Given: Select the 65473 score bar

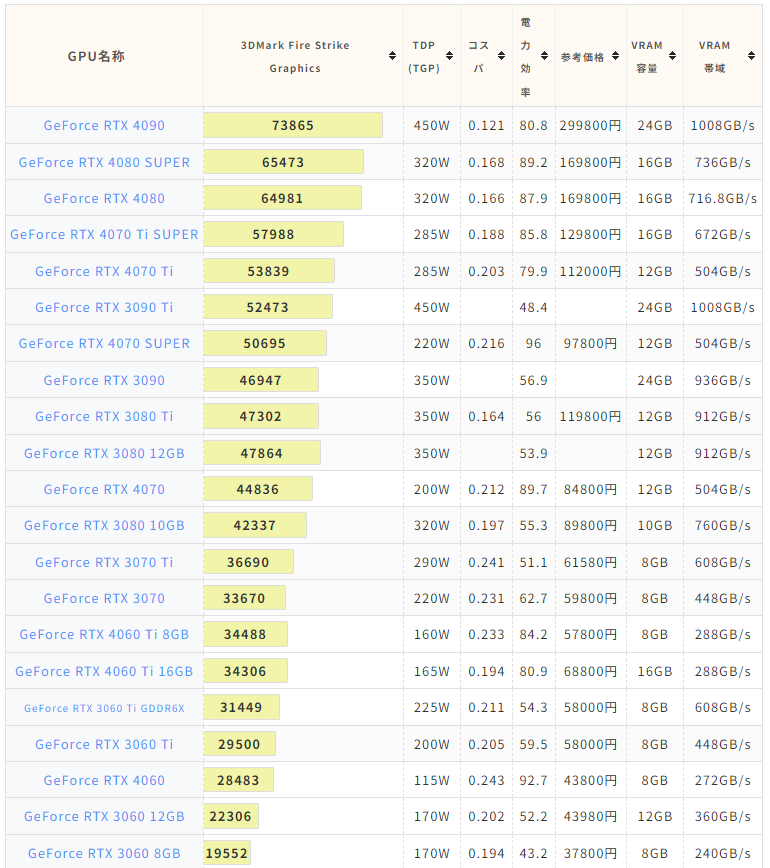Looking at the screenshot, I should pos(283,162).
